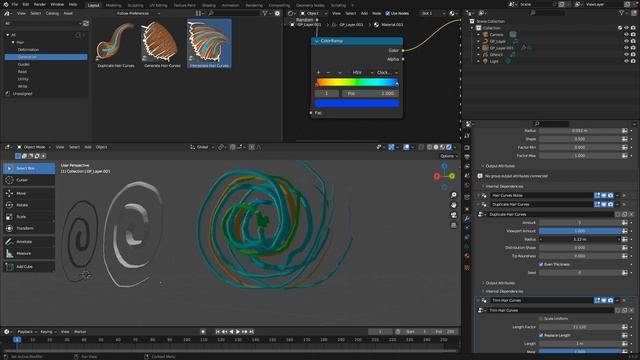640x360 pixels.
Task: Click the Options button in viewport
Action: [x=448, y=156]
